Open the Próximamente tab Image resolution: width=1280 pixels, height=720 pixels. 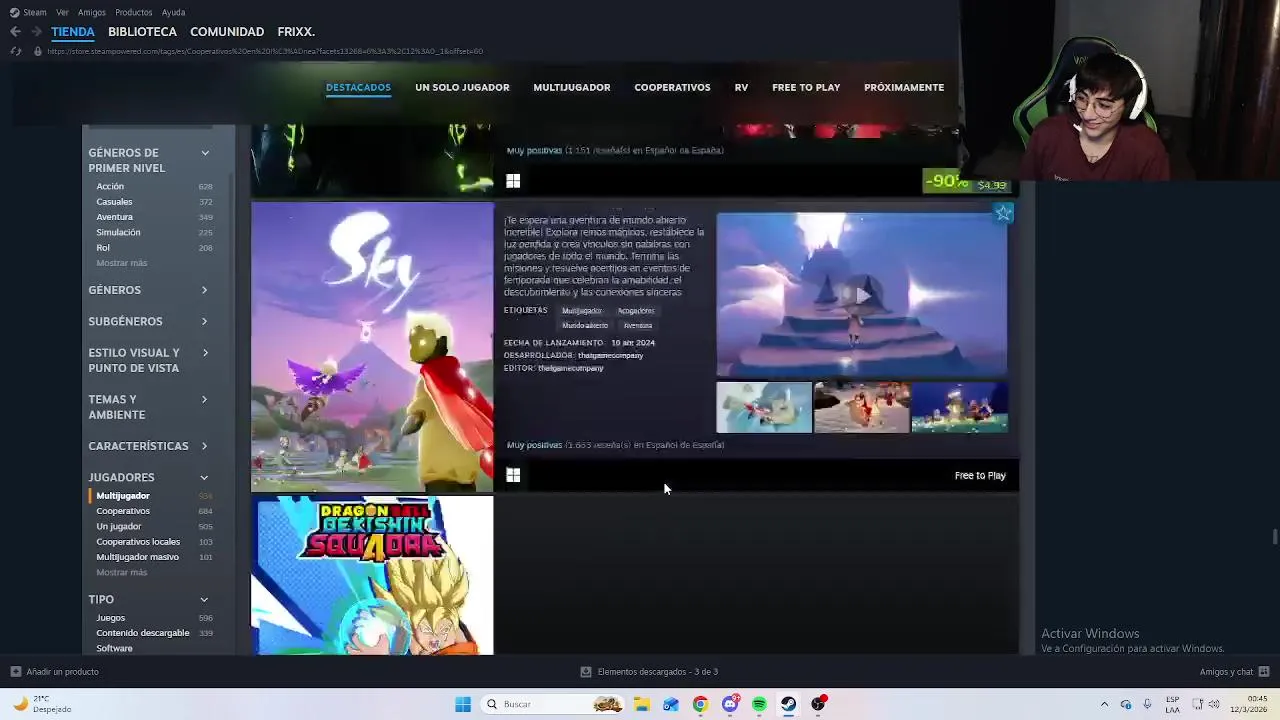(904, 87)
